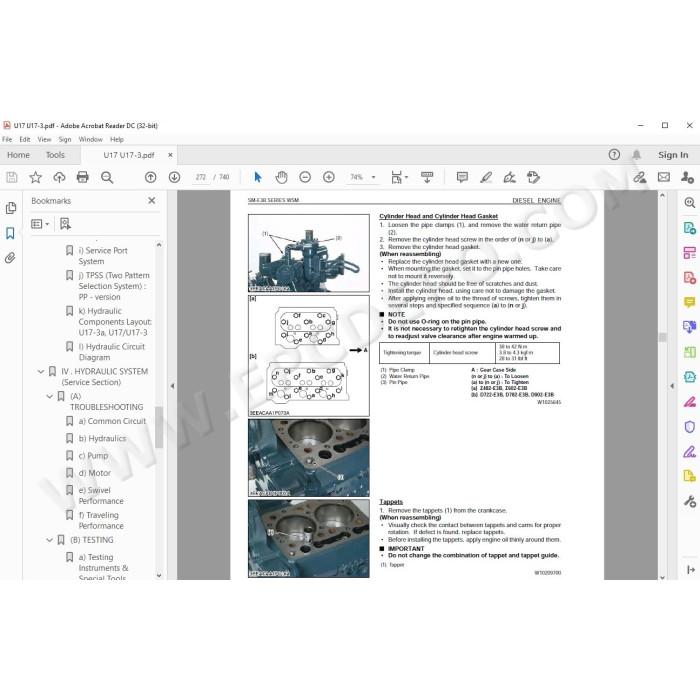Star this file with the bookmark star icon
Screen dimensions: 700x700
point(35,178)
